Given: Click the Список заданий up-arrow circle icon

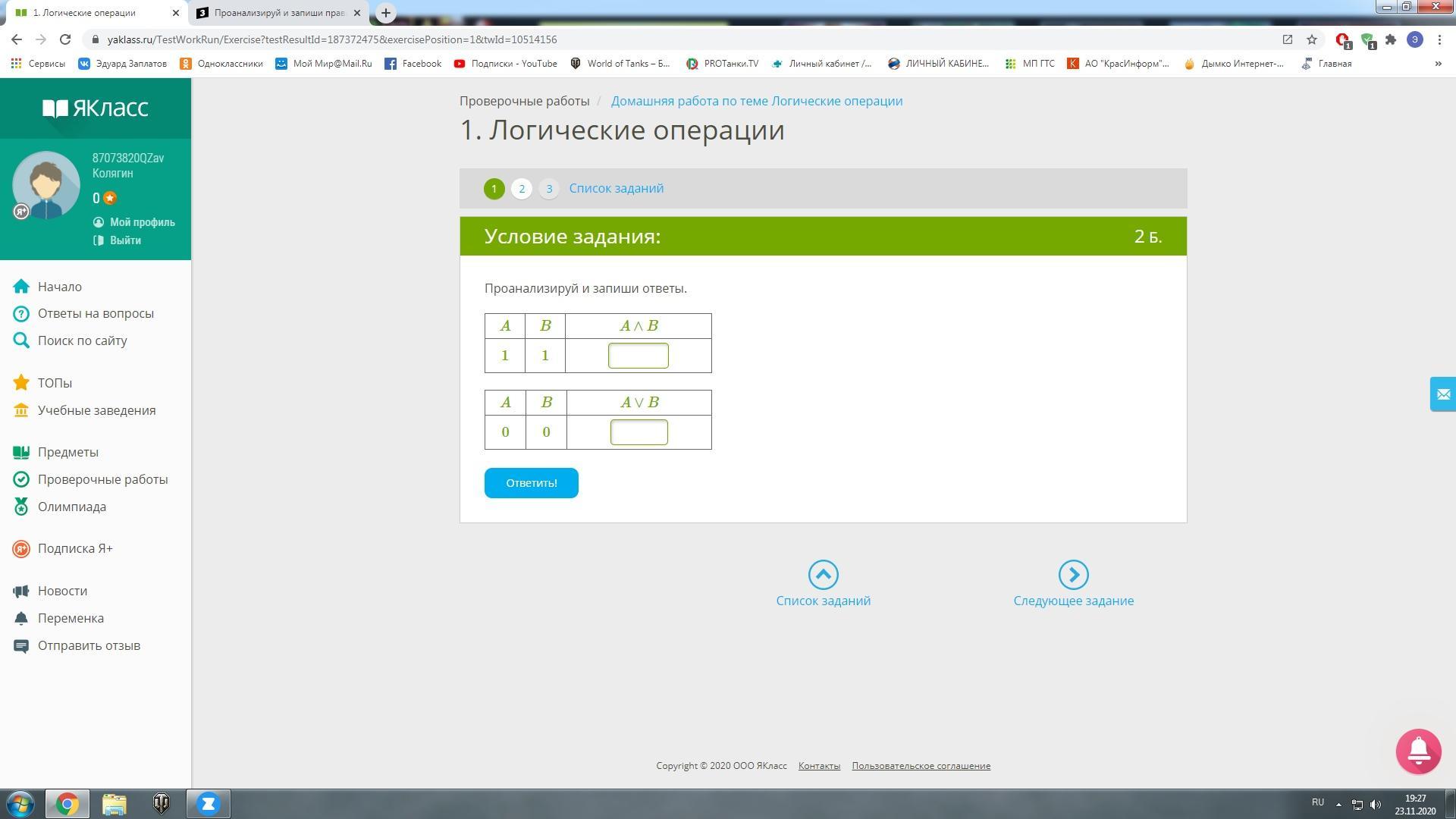Looking at the screenshot, I should (x=823, y=575).
